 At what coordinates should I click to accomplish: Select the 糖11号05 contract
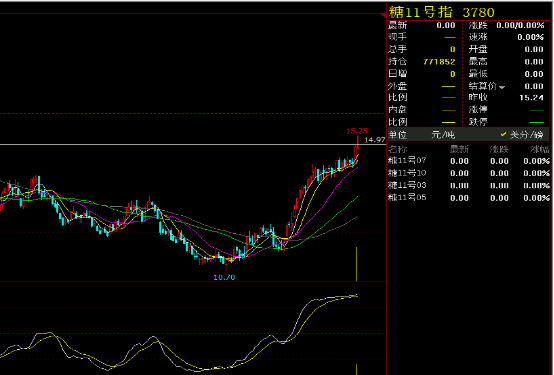(468, 197)
